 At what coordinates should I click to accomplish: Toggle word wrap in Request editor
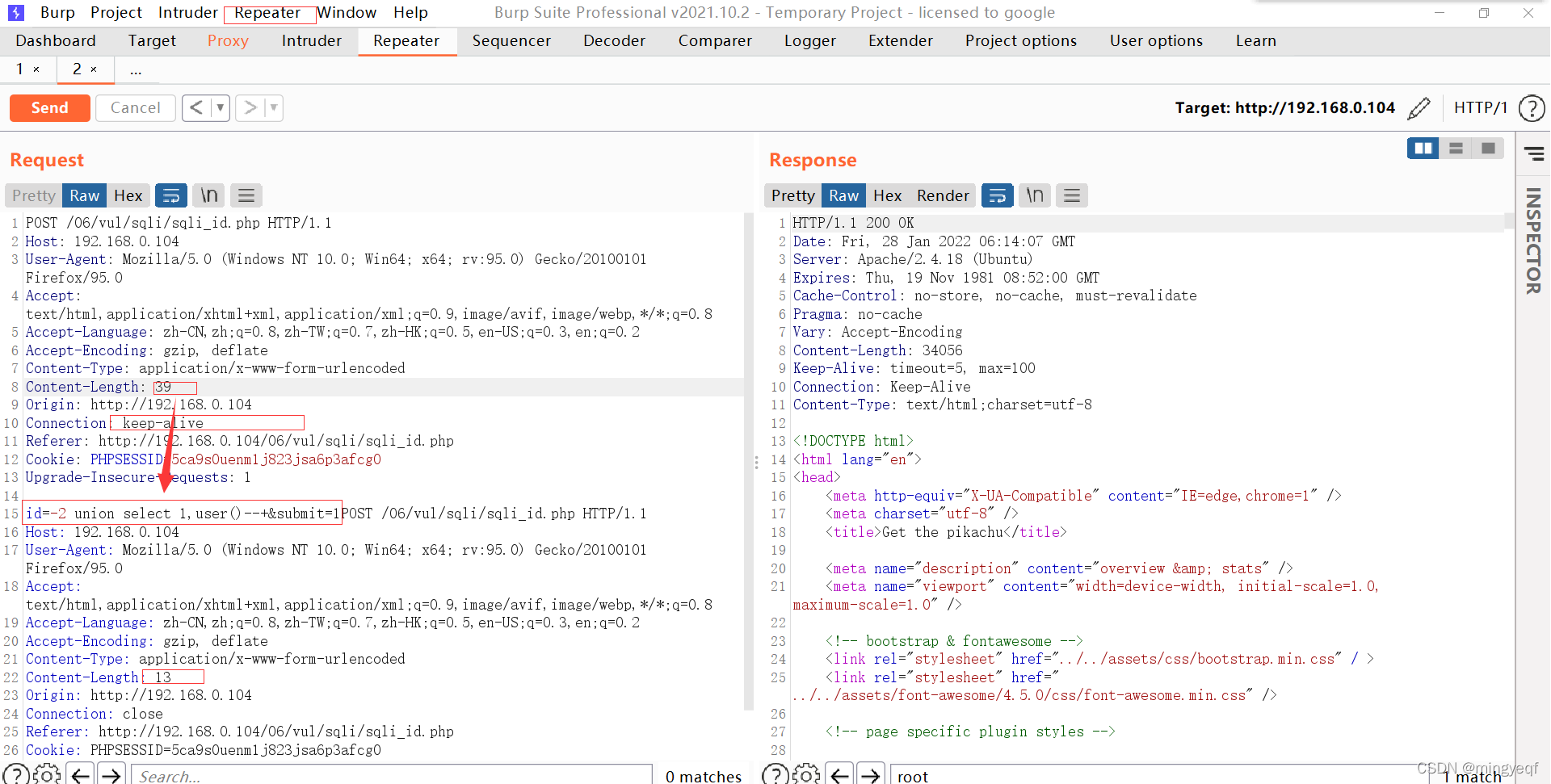(x=171, y=195)
